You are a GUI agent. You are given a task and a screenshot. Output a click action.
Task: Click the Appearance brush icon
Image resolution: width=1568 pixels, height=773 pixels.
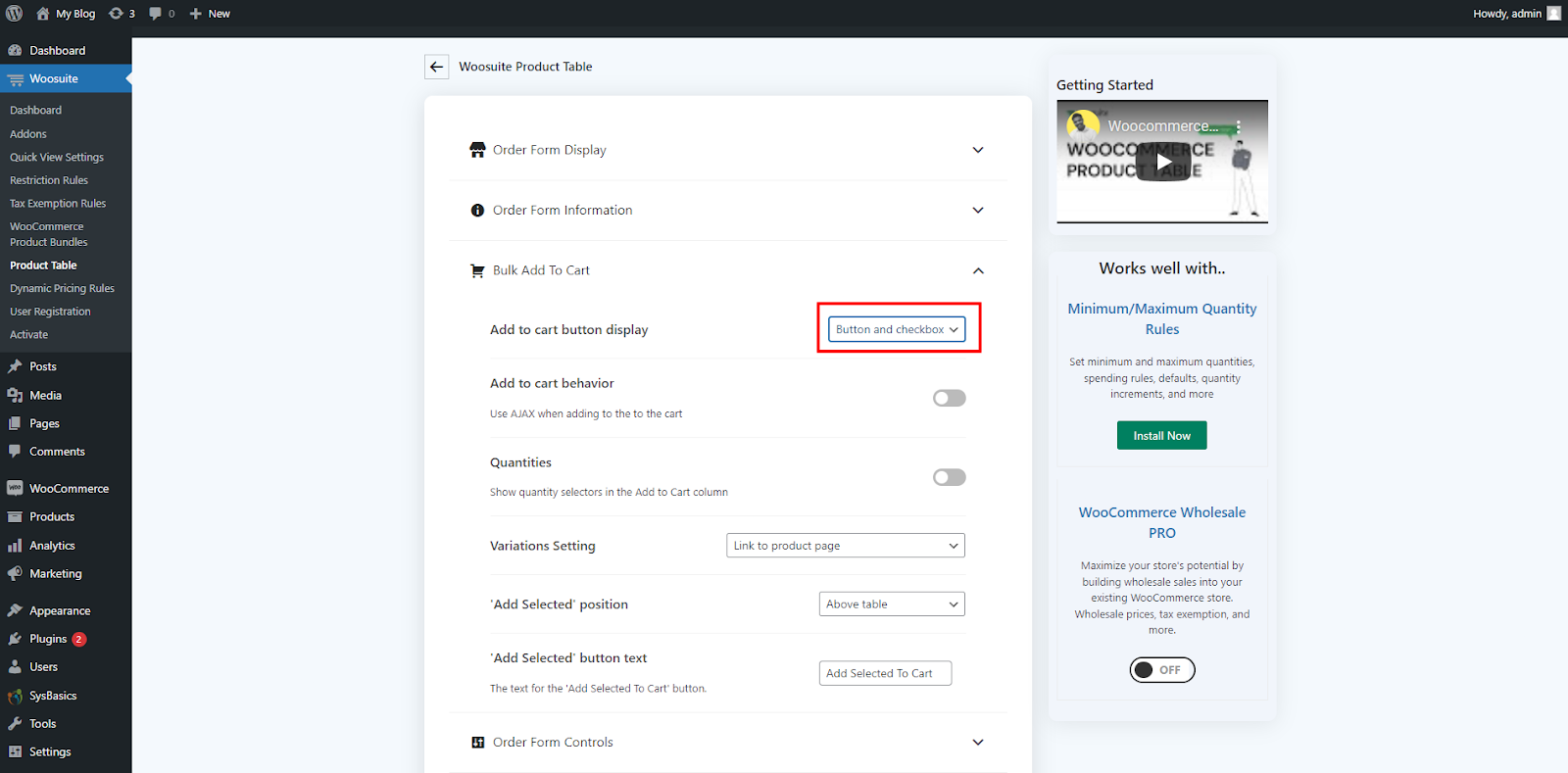tap(15, 610)
